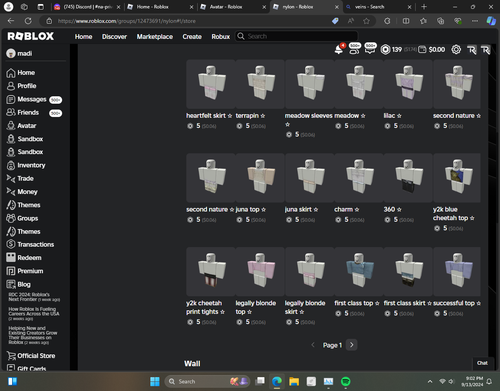The image size is (500, 391).
Task: Click Discover in the top navigation
Action: coord(114,37)
